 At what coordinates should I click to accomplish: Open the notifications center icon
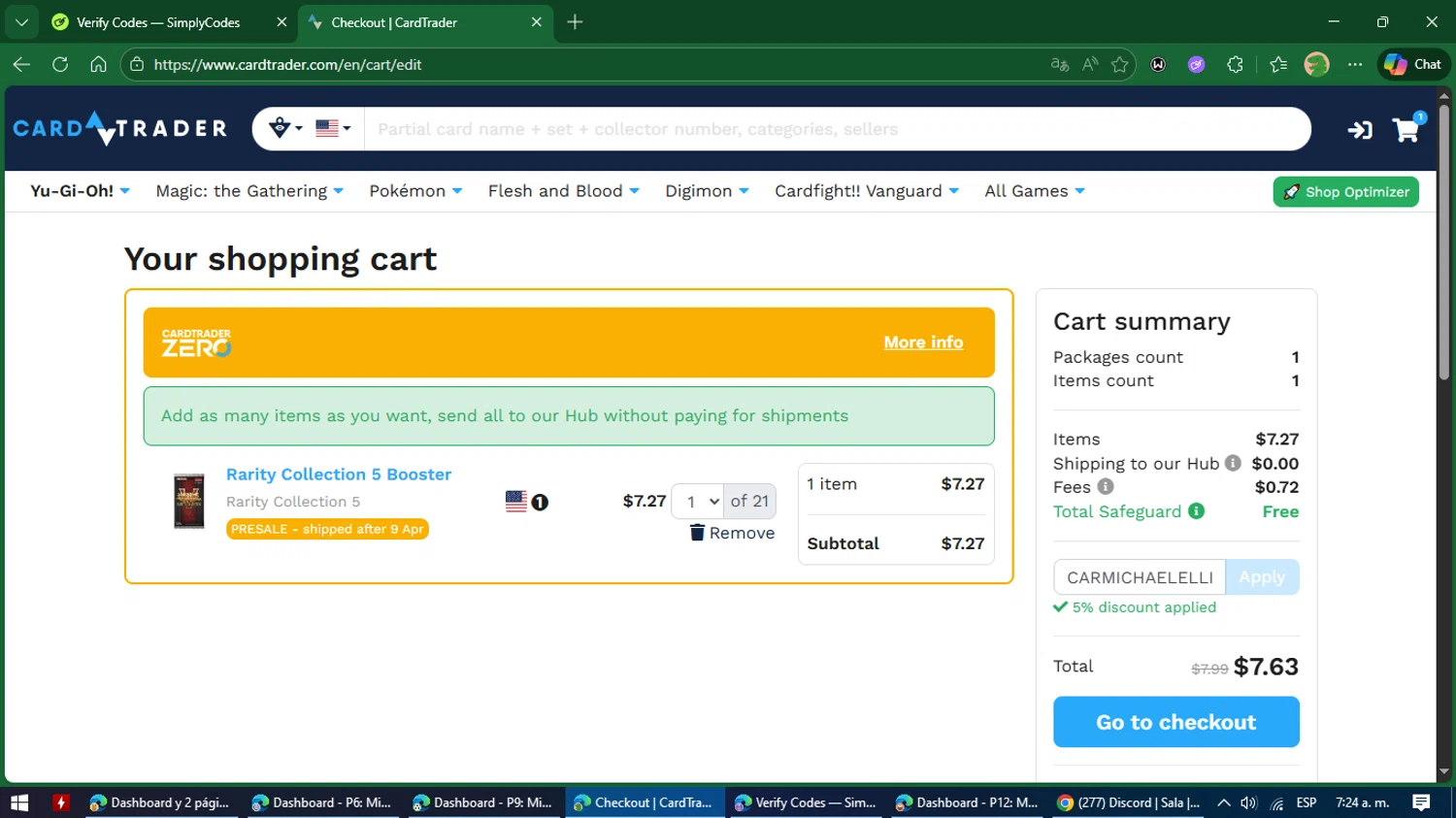pyautogui.click(x=1421, y=802)
